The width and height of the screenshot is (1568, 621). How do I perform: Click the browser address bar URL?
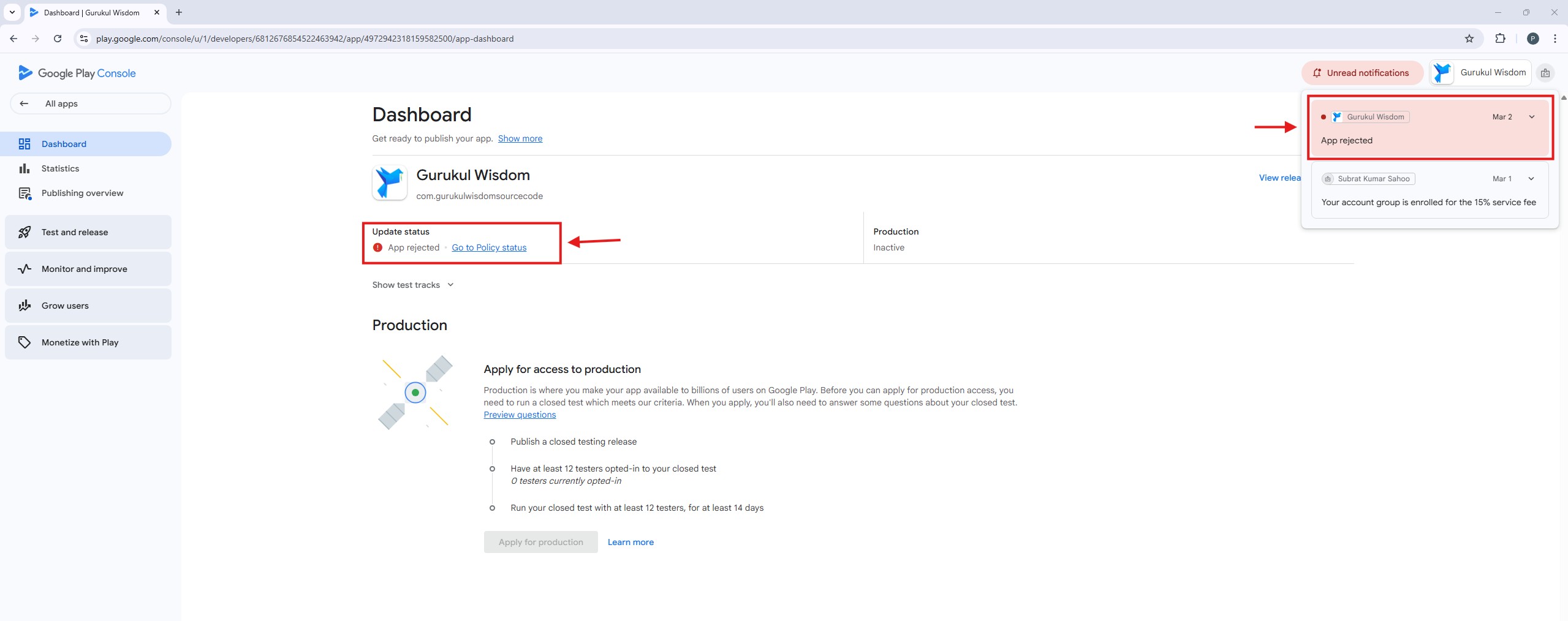(305, 39)
